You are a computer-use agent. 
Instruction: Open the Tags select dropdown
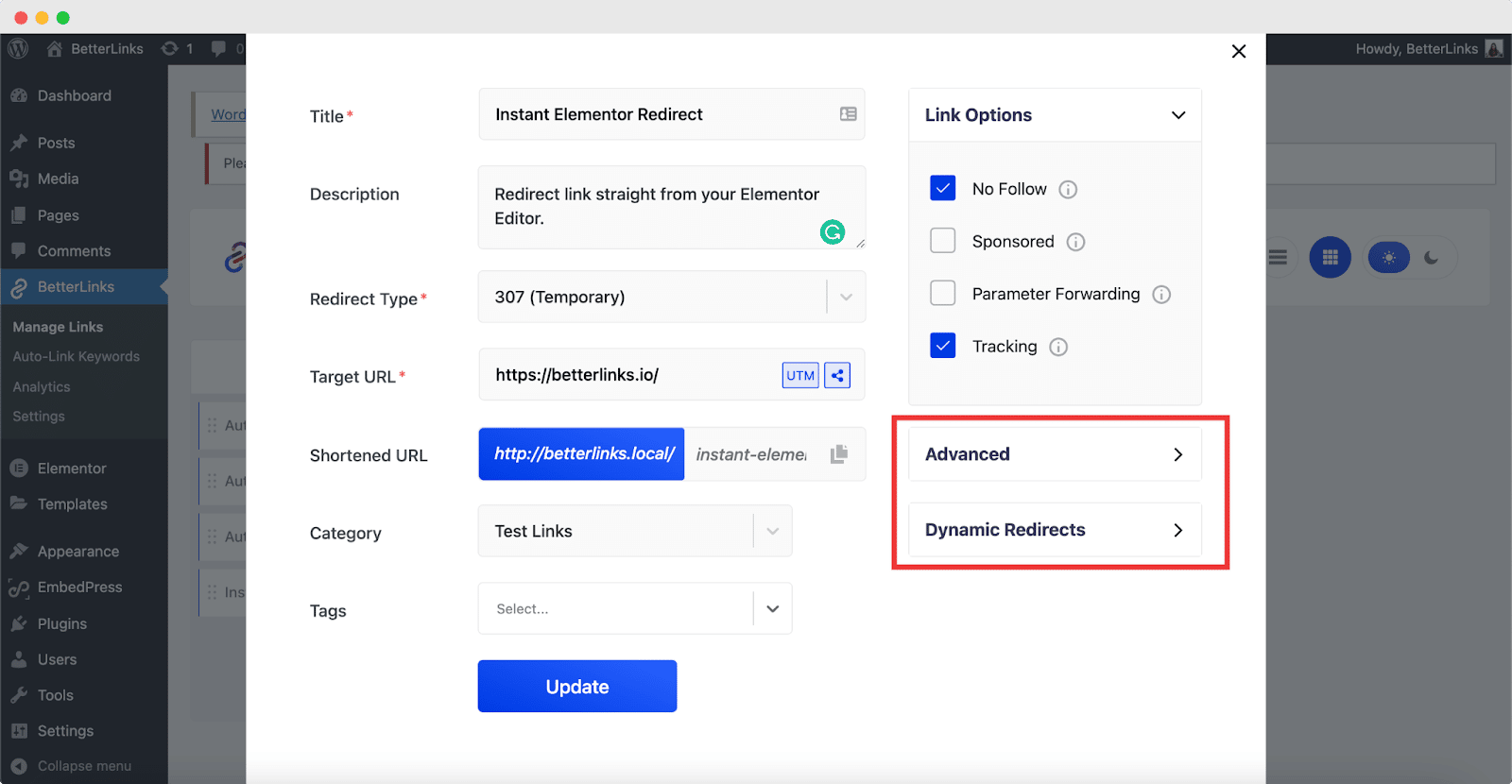[635, 608]
